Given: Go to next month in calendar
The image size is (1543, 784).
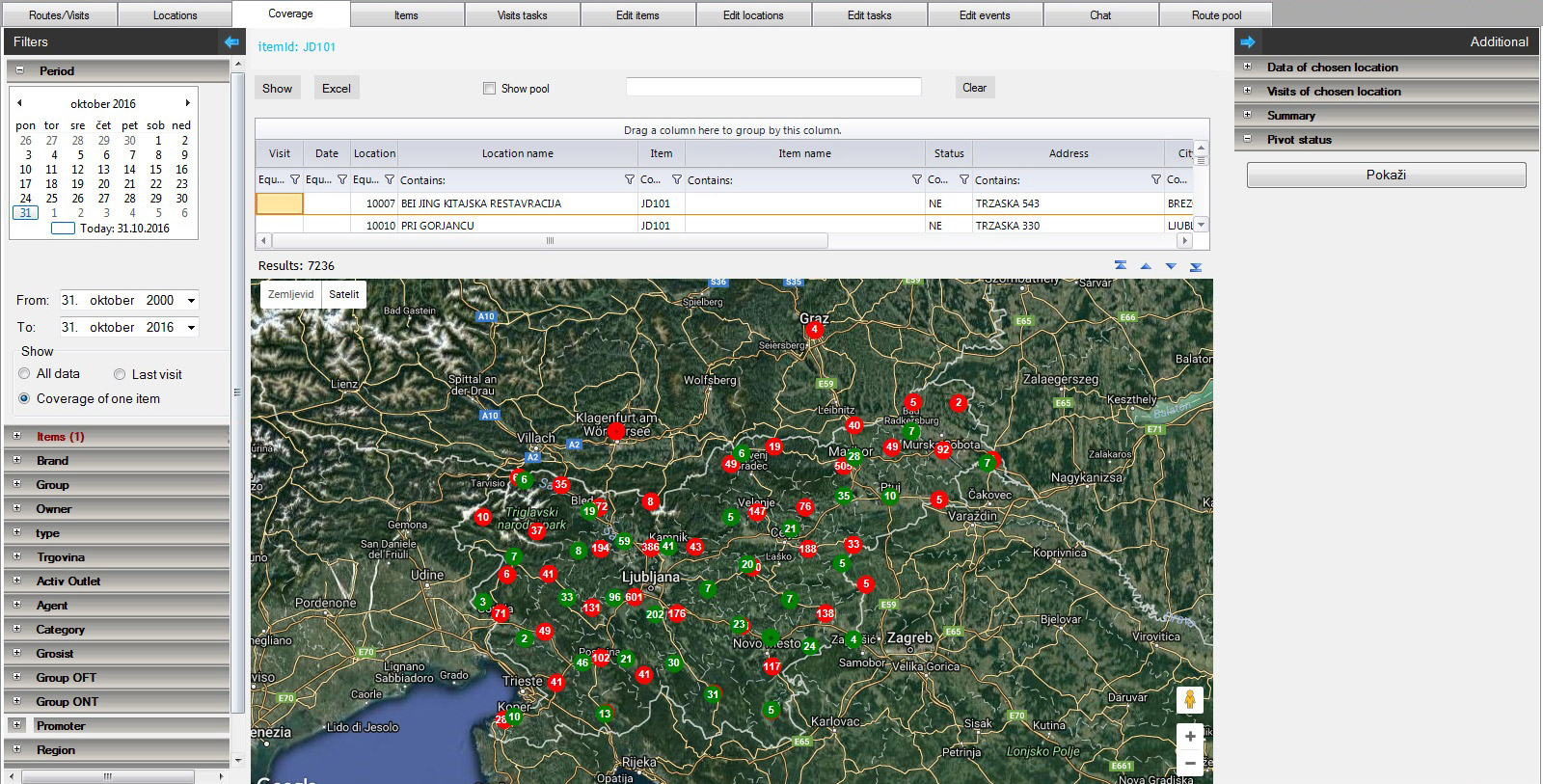Looking at the screenshot, I should click(x=187, y=103).
